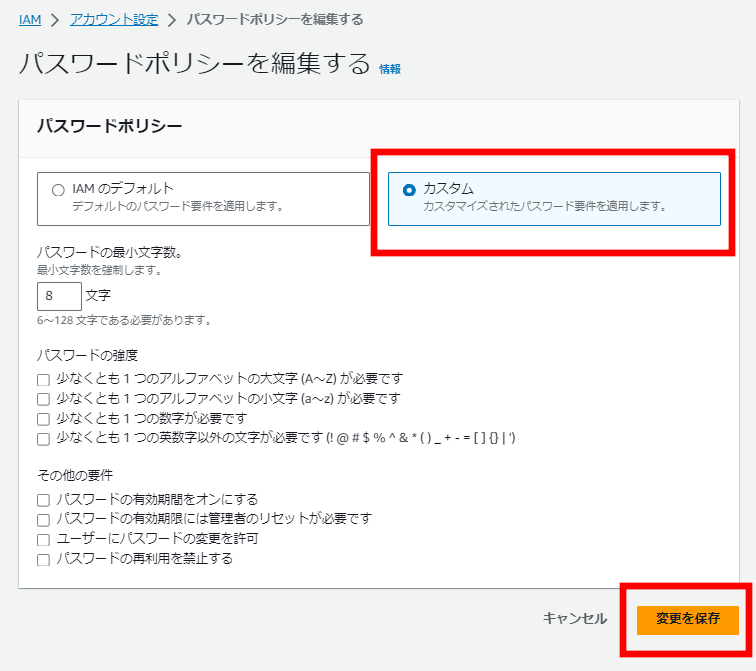Screen dimensions: 756x671
Task: Check non-alphanumeric character requirement box
Action: pyautogui.click(x=43, y=439)
